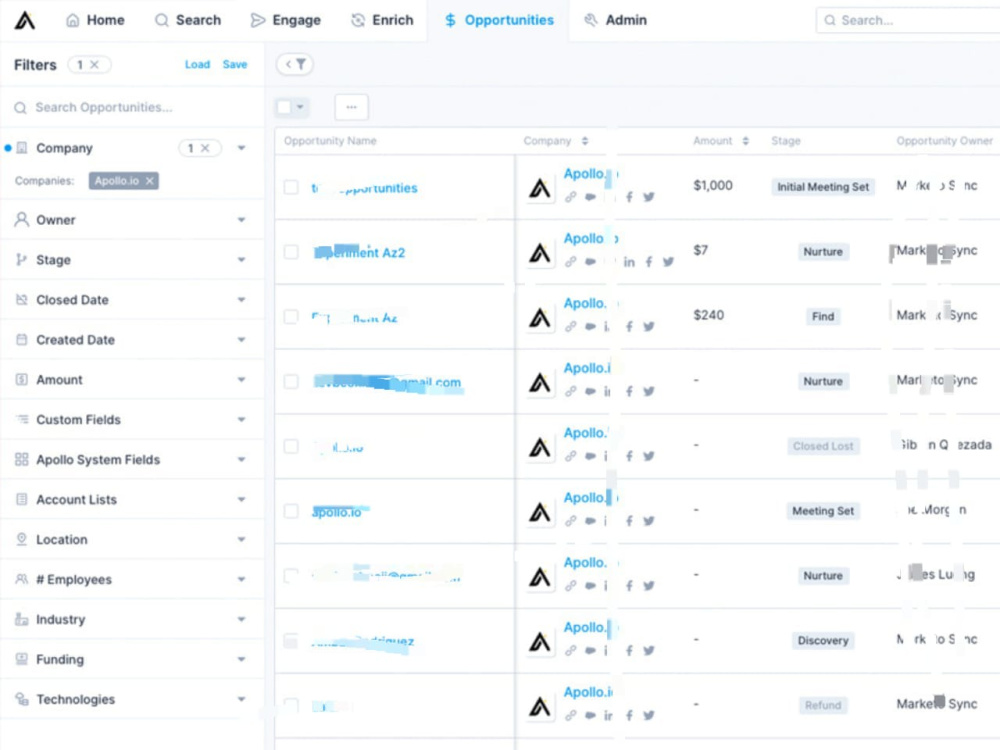Open the select-all dropdown arrow

pos(300,107)
